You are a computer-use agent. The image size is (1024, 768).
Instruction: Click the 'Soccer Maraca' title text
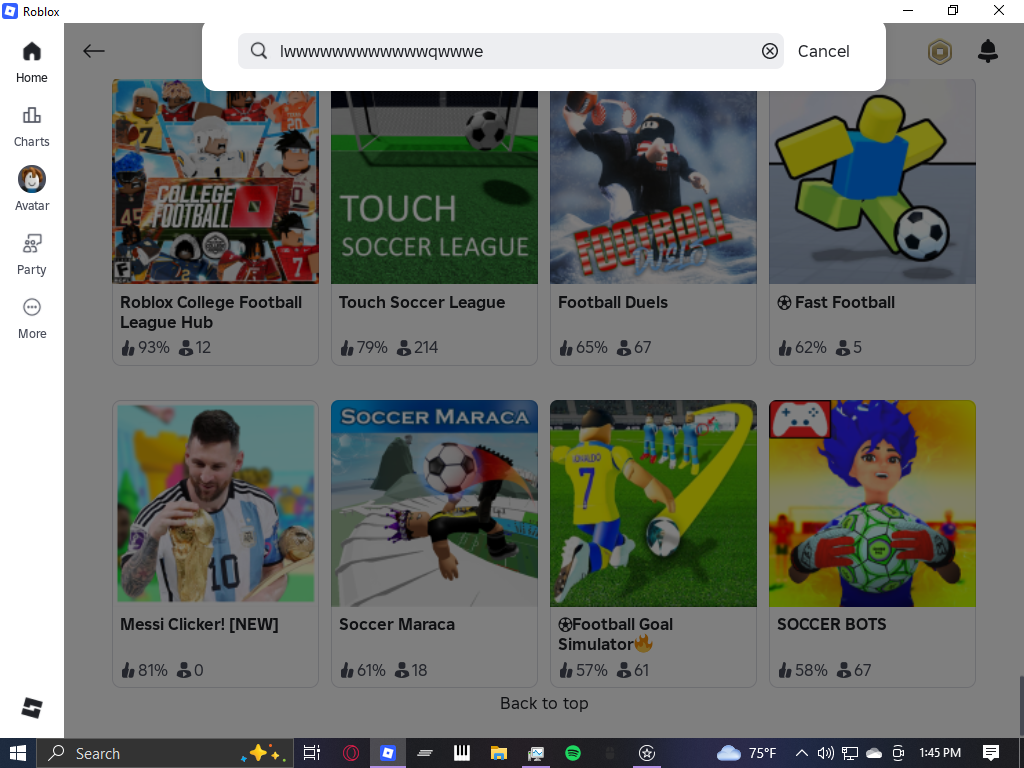click(x=396, y=624)
